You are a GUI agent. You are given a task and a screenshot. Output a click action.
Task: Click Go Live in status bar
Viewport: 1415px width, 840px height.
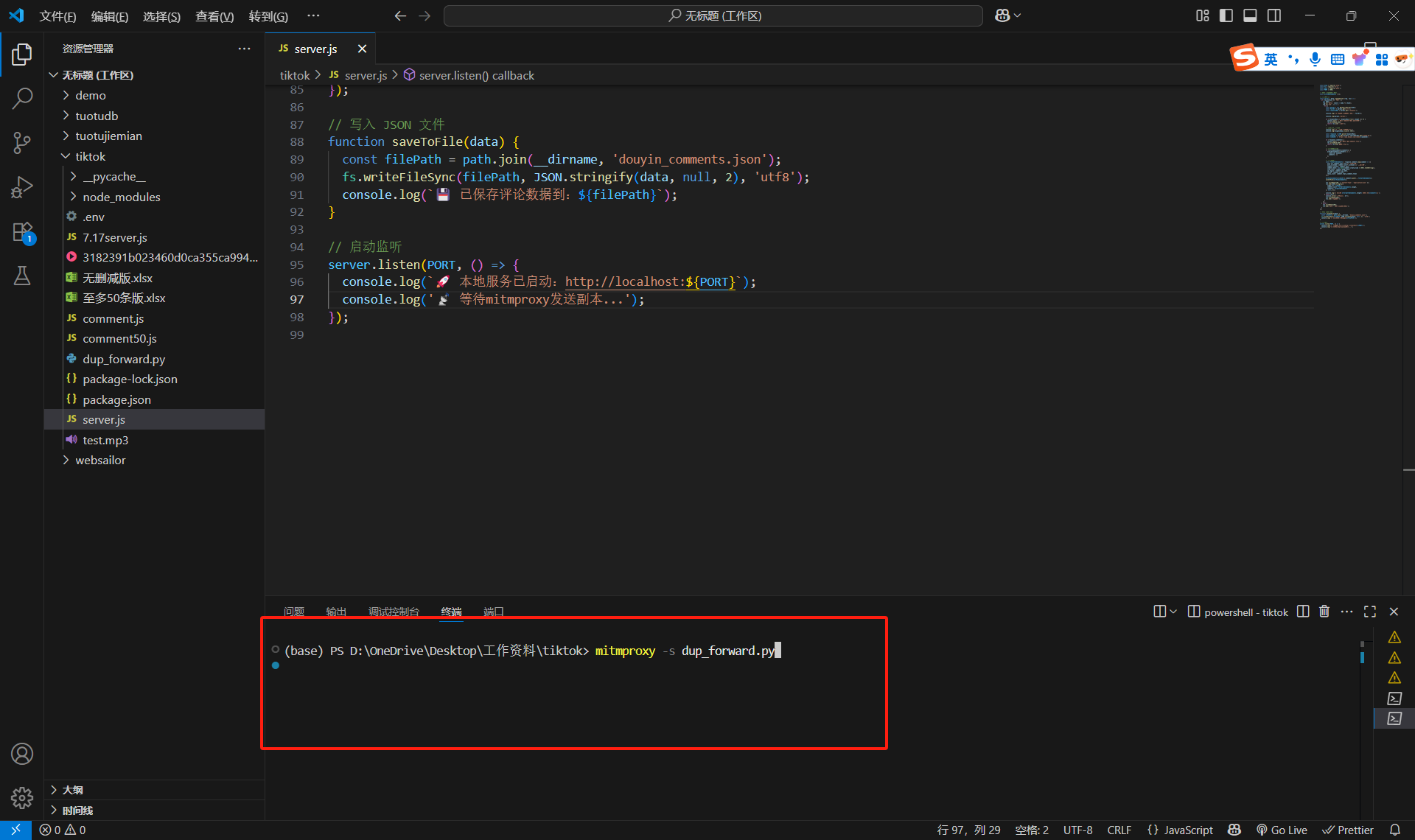tap(1282, 830)
